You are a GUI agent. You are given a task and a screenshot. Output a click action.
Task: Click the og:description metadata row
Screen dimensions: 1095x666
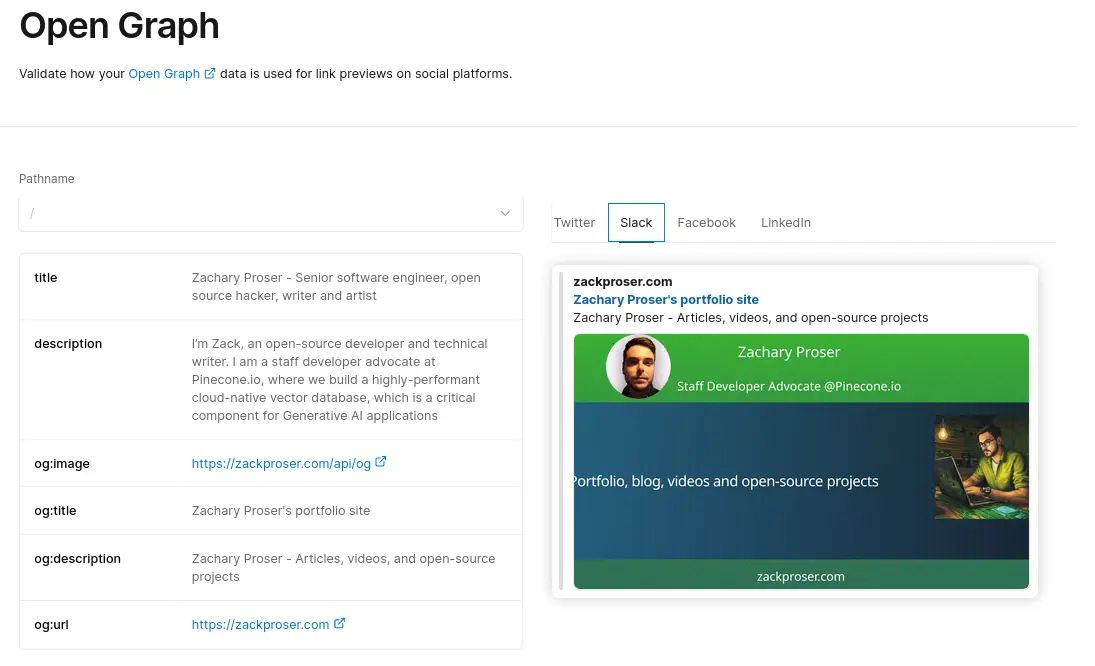[270, 567]
